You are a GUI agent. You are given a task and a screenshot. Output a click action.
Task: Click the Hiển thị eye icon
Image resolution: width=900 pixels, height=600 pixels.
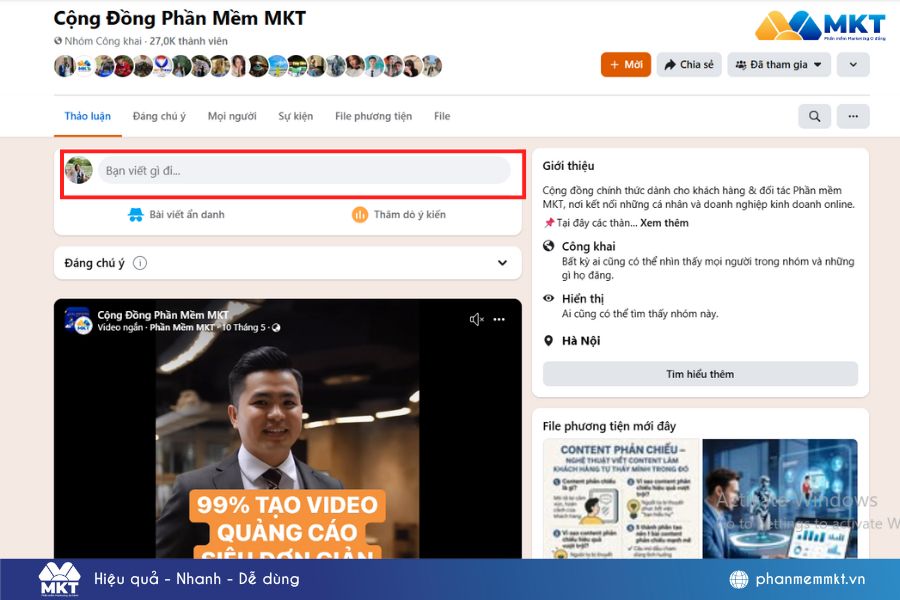click(549, 298)
